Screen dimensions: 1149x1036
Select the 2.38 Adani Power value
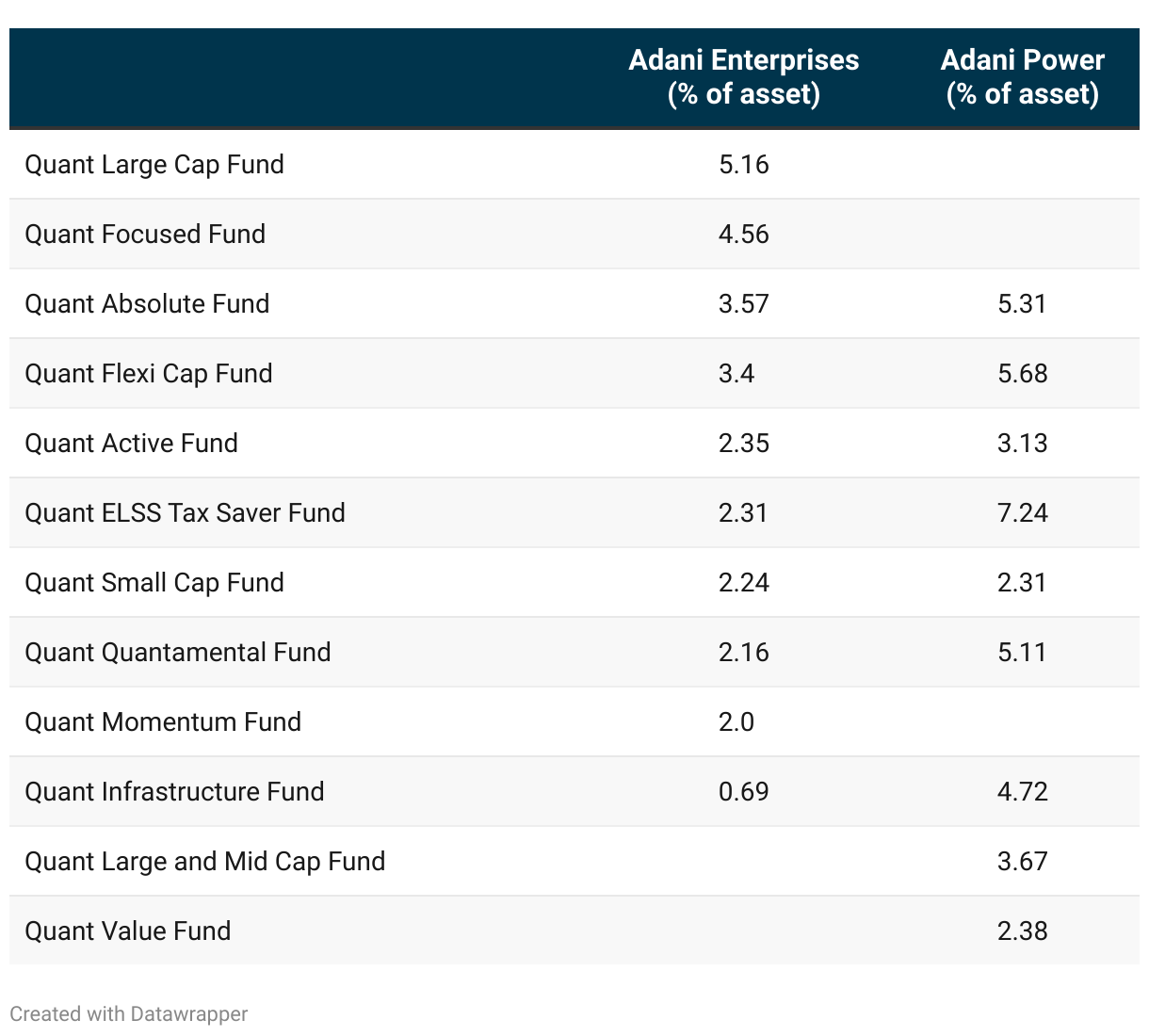[1023, 931]
